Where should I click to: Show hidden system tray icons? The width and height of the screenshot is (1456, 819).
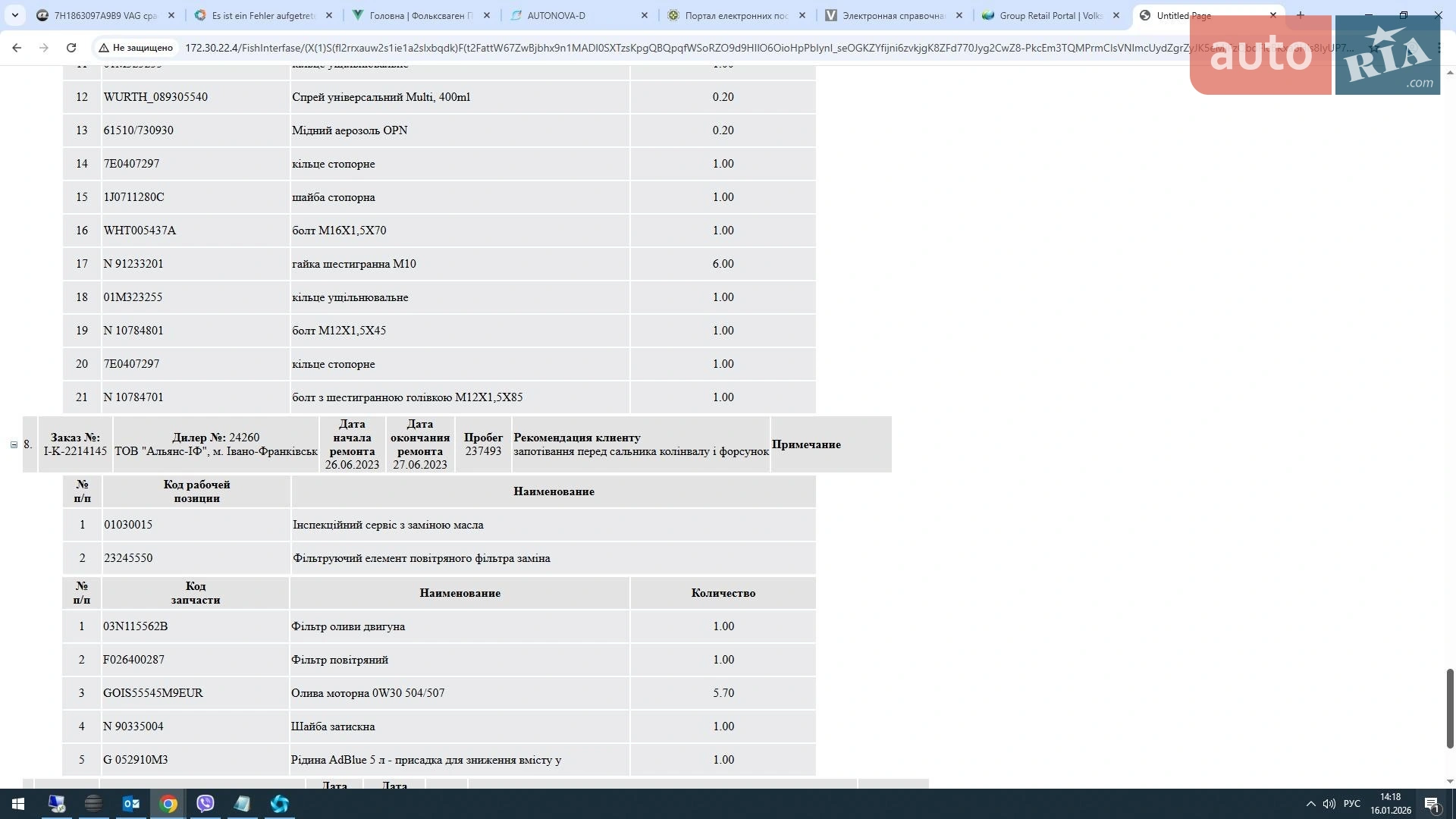click(1310, 804)
